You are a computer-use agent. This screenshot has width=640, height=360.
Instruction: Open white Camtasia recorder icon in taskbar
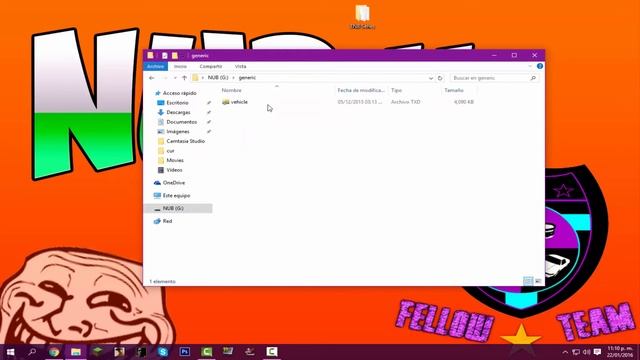click(272, 352)
